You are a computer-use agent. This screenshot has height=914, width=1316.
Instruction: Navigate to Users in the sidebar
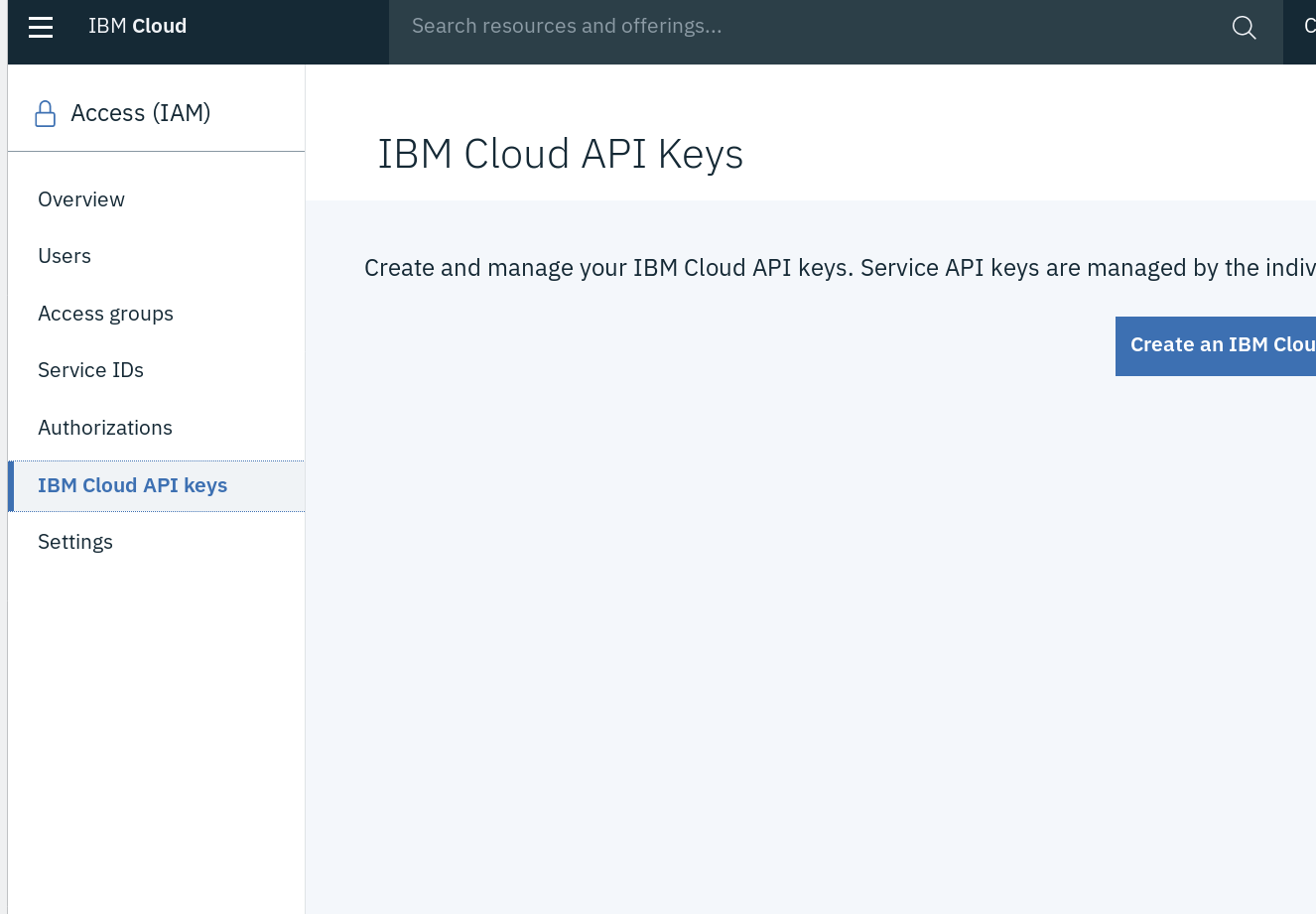[65, 256]
